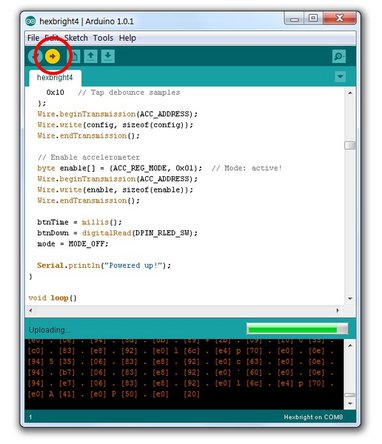Create a new sketch with New icon
382x444 pixels.
tap(75, 56)
